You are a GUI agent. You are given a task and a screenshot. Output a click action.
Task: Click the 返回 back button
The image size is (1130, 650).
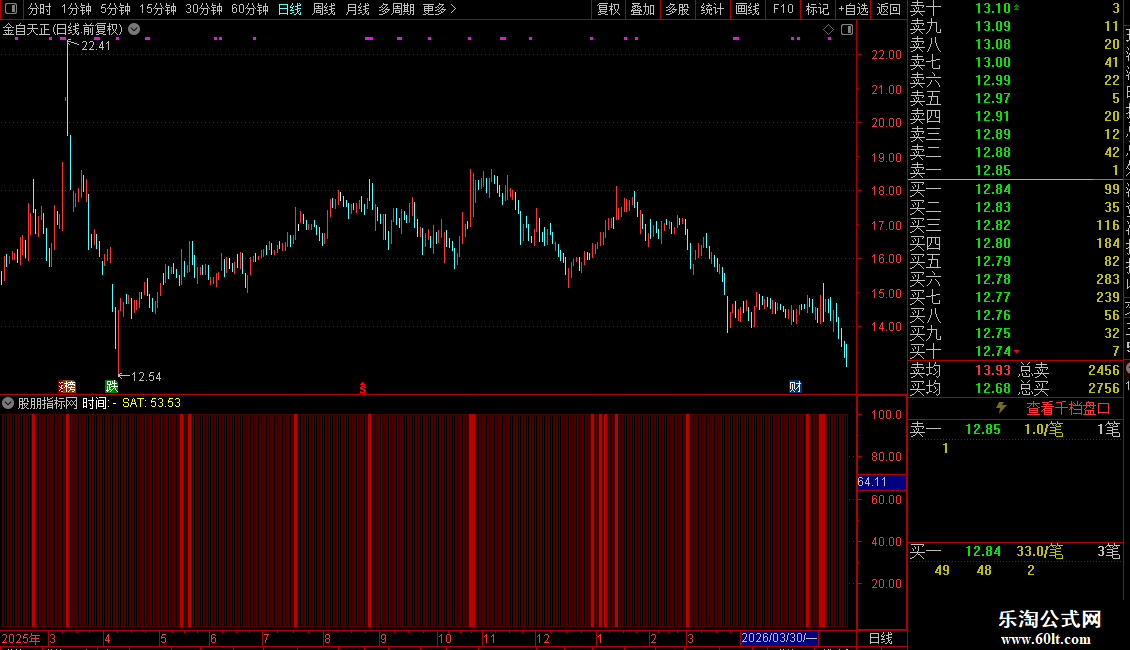(889, 9)
